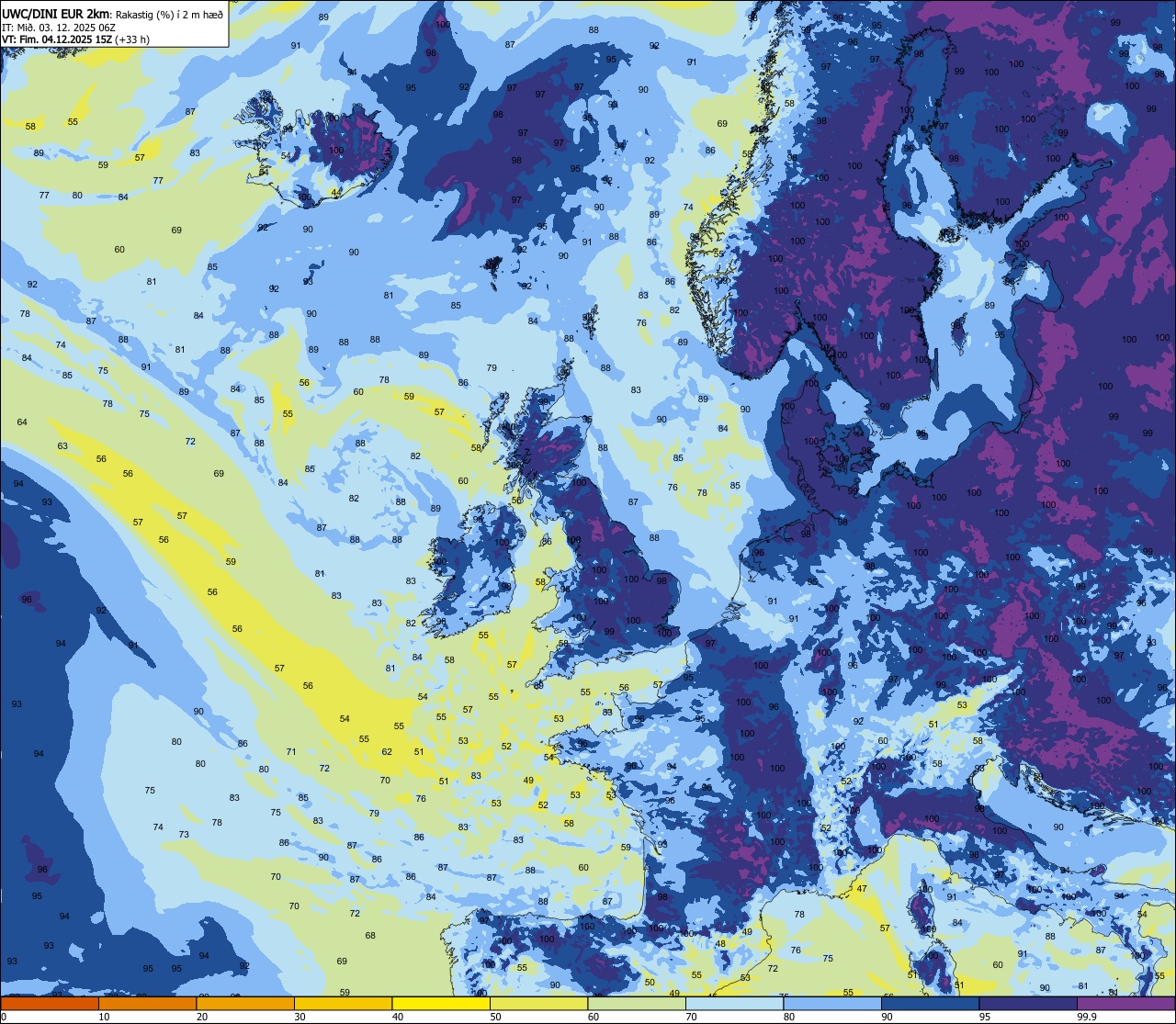Click the color bar tick label 40
This screenshot has width=1176, height=1024.
click(398, 1017)
